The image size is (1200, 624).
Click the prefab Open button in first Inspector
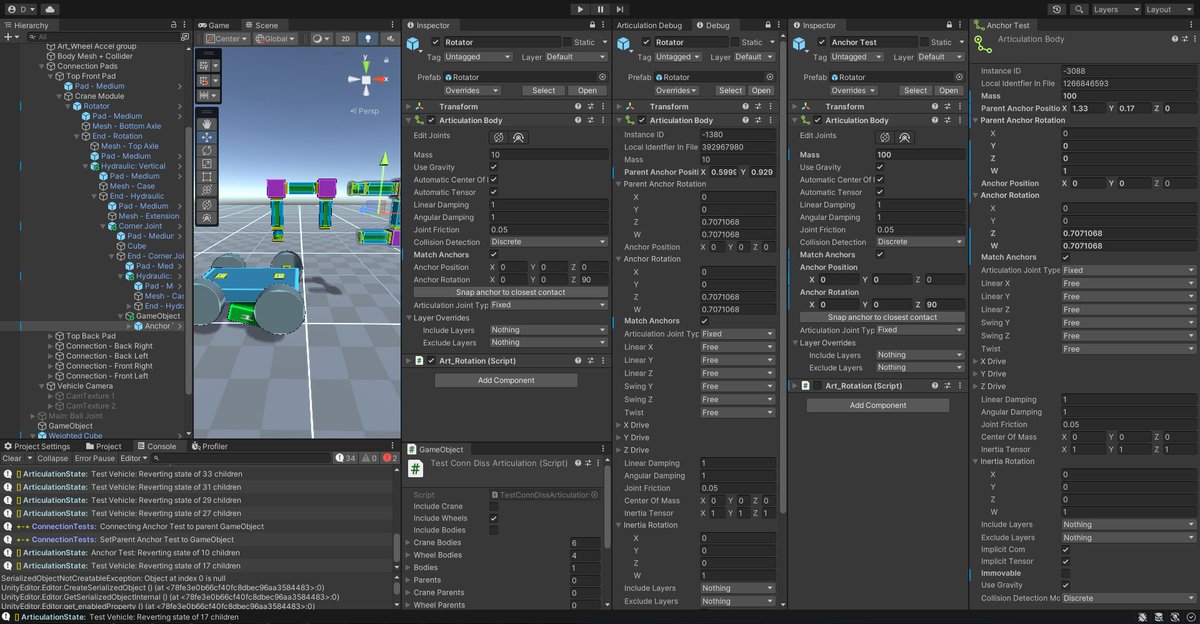point(587,90)
